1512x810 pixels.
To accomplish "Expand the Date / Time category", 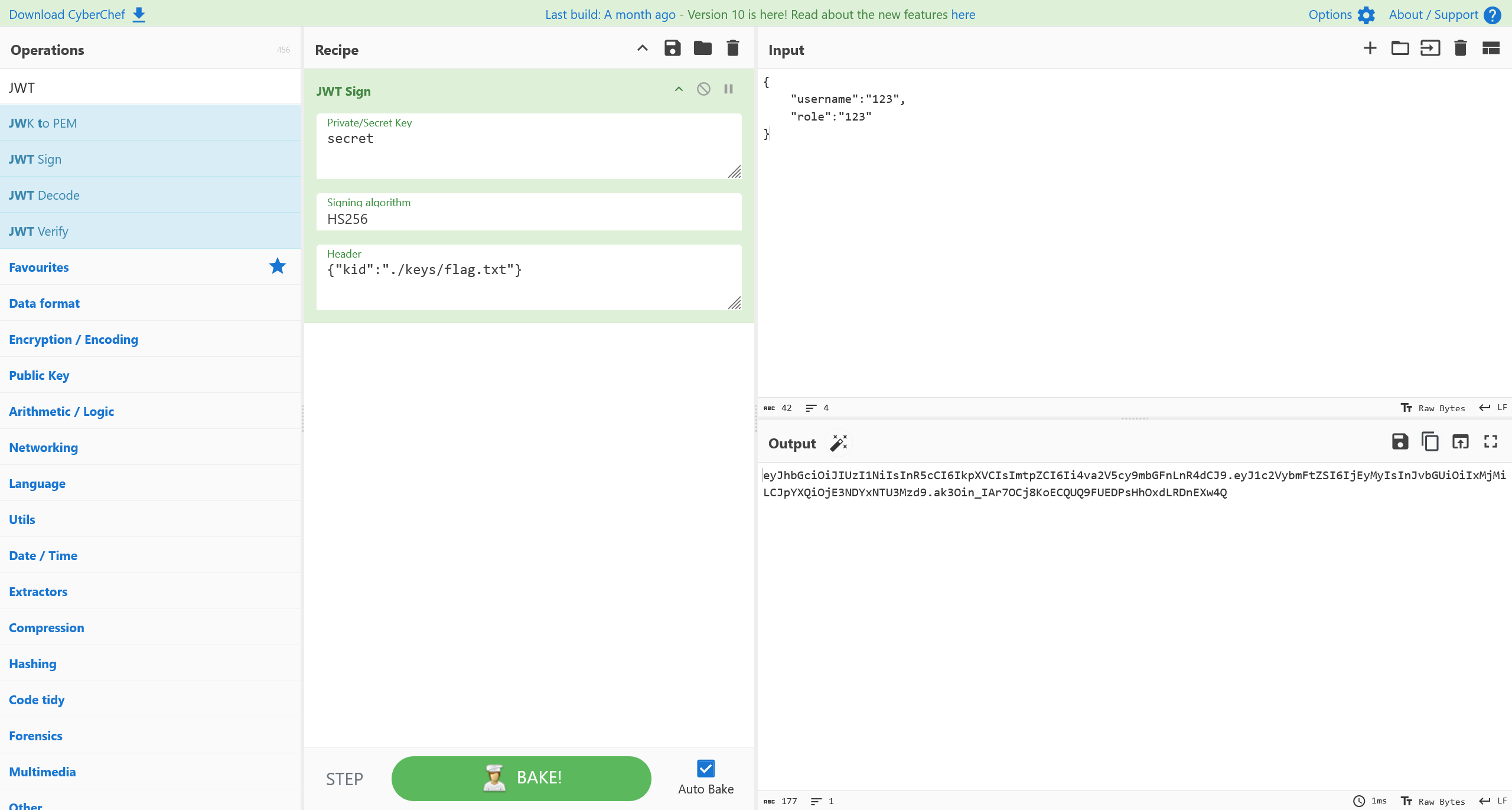I will [x=150, y=555].
